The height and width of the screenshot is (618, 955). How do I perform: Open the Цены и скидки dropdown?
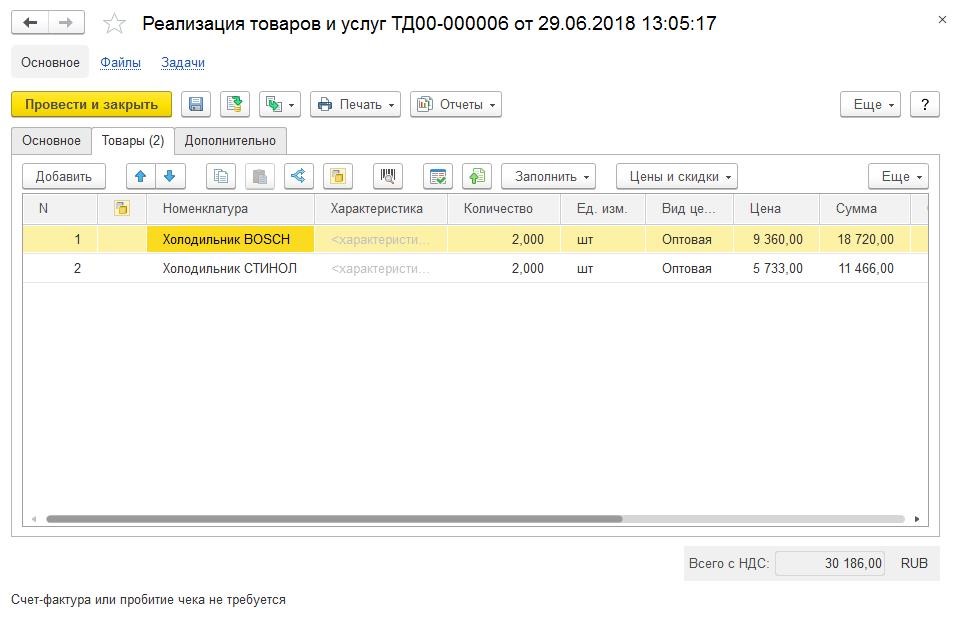(676, 177)
